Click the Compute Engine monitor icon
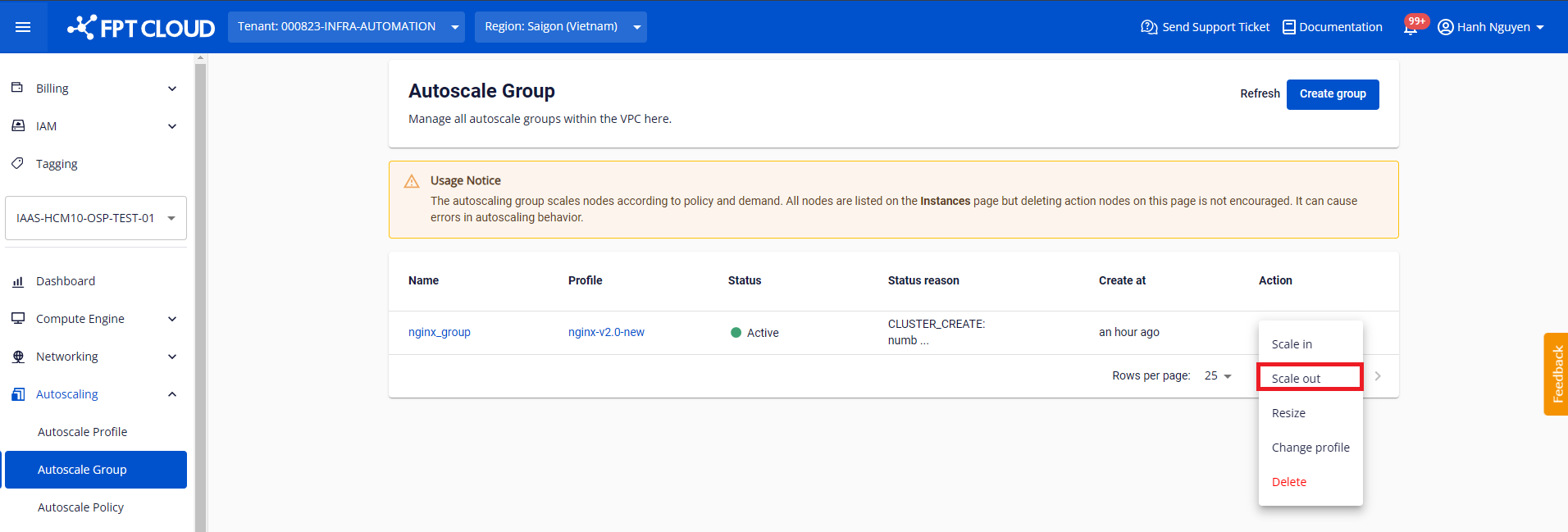Viewport: 1568px width, 532px height. [x=17, y=318]
